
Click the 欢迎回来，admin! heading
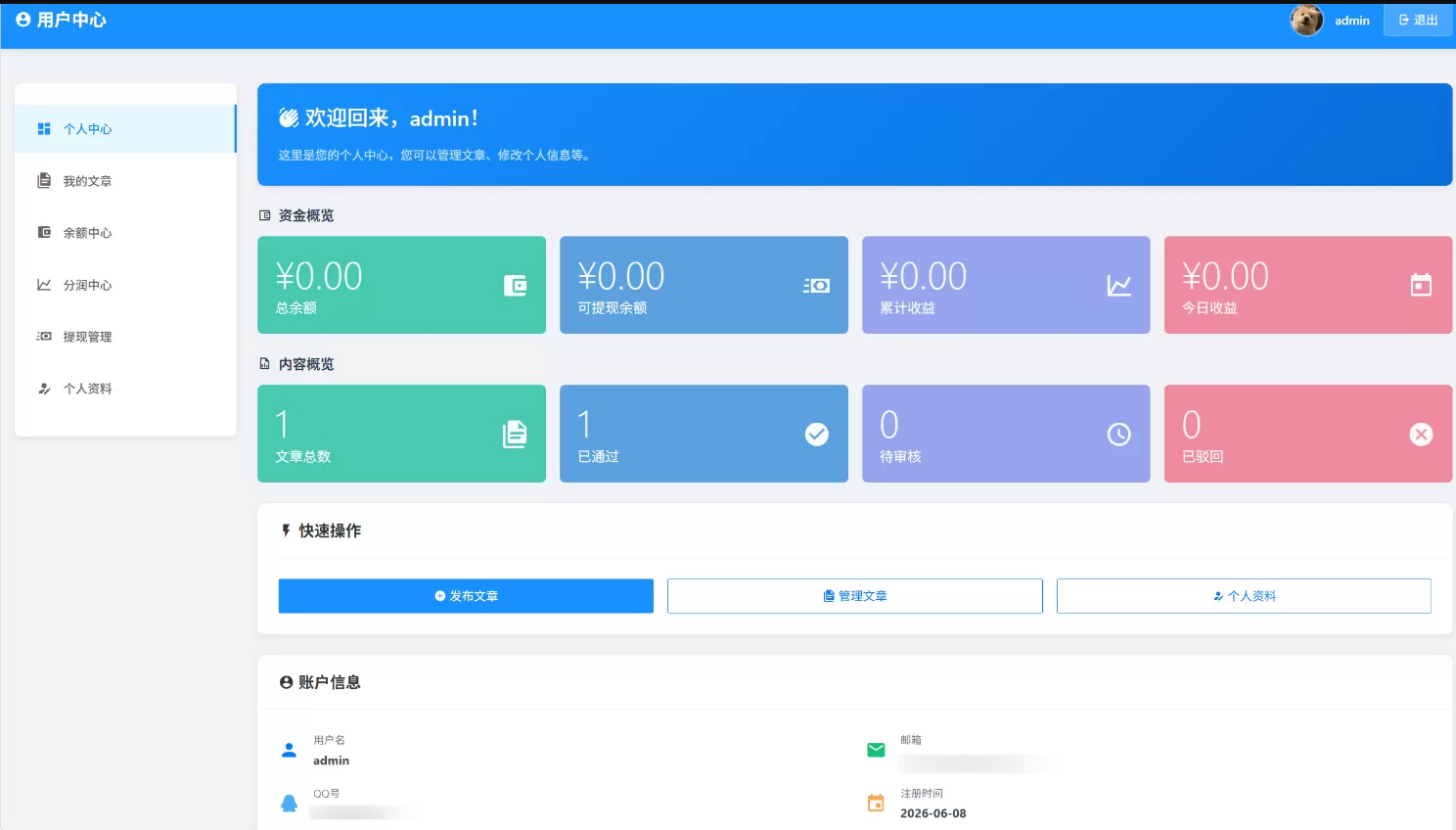[391, 118]
